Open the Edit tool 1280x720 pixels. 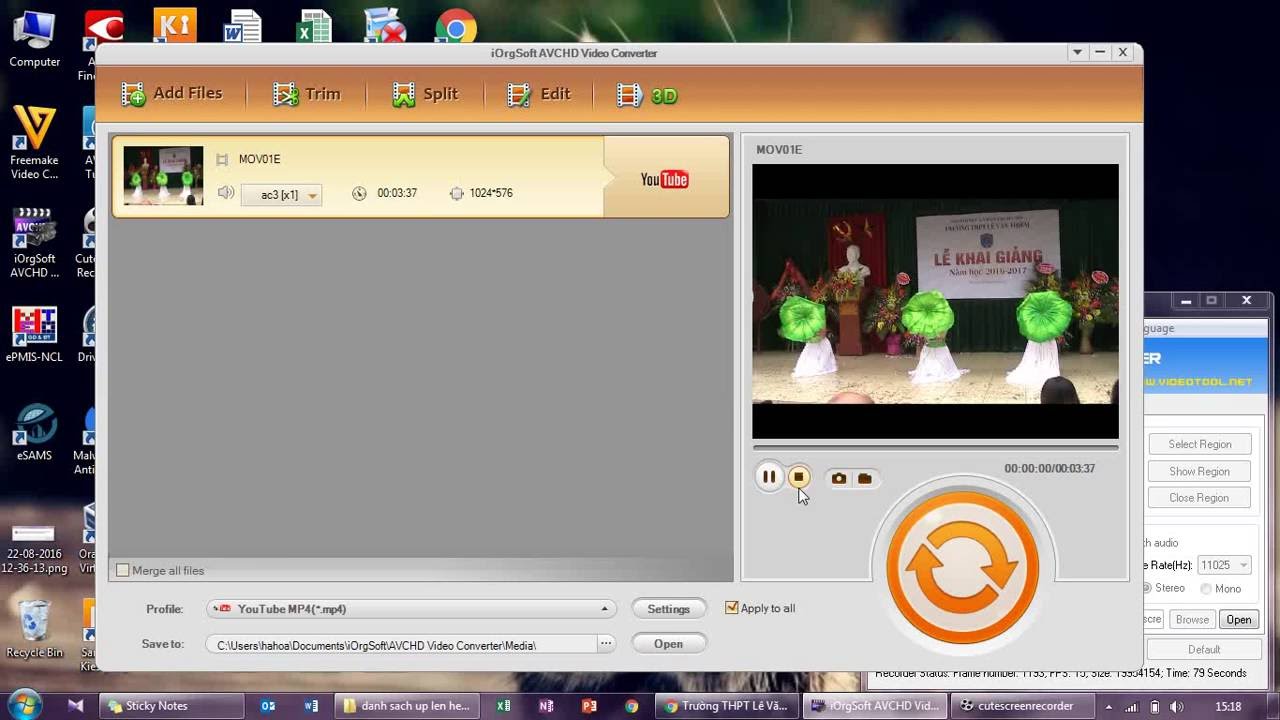[x=538, y=94]
